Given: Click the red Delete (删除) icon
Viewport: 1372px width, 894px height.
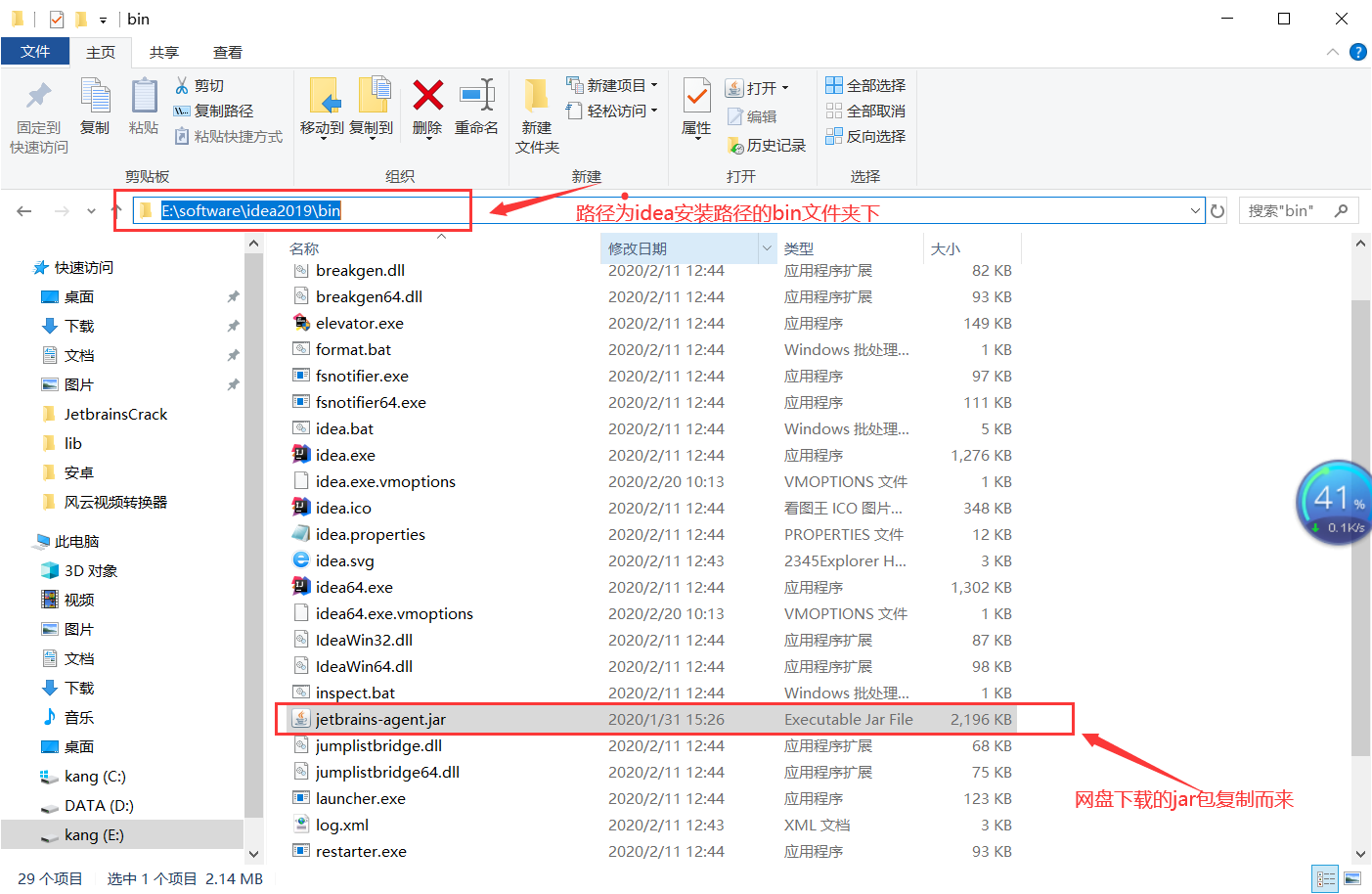Looking at the screenshot, I should click(427, 95).
